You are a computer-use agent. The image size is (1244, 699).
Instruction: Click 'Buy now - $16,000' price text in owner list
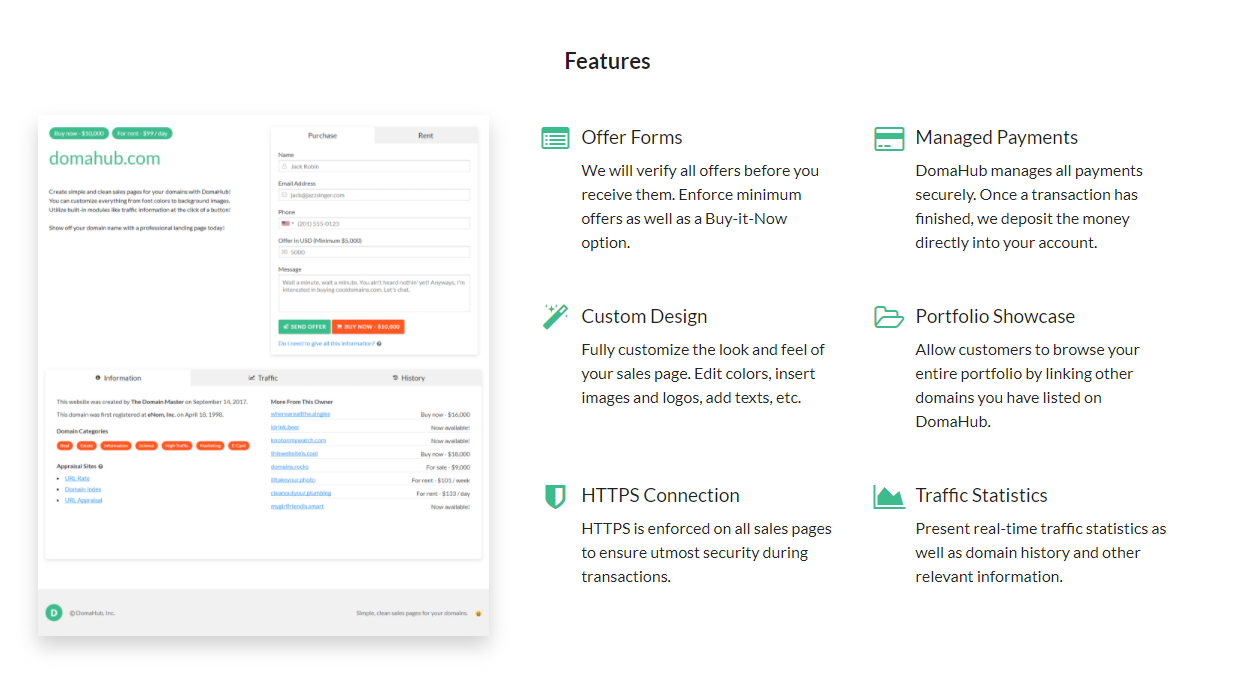445,414
